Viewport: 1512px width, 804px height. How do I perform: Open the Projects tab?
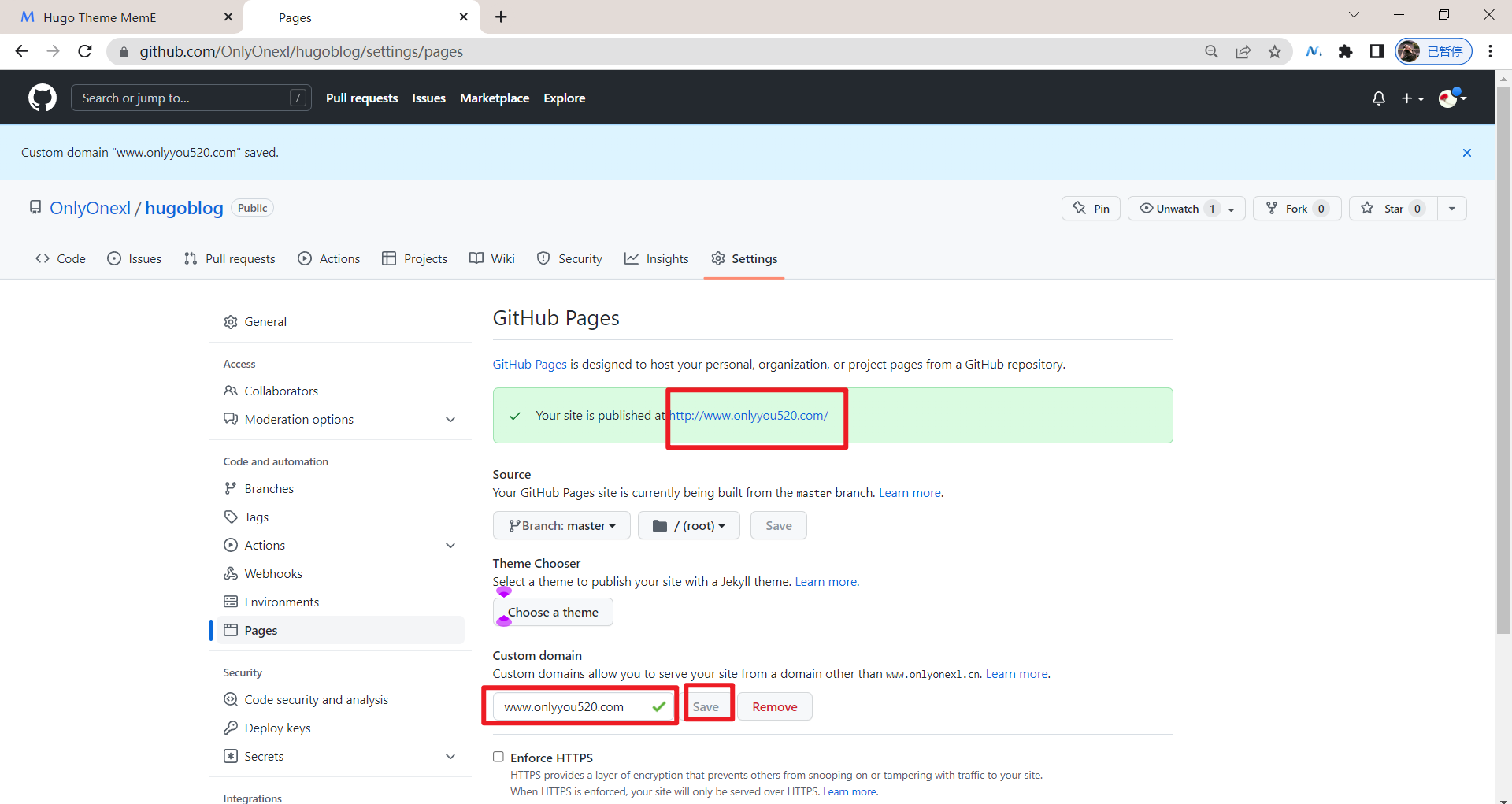point(415,258)
